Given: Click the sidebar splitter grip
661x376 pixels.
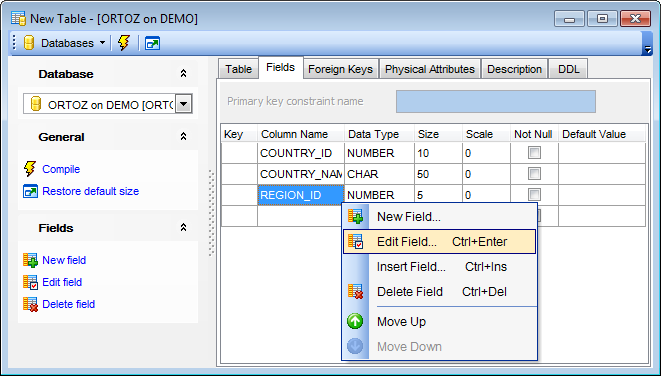Looking at the screenshot, I should (x=212, y=213).
